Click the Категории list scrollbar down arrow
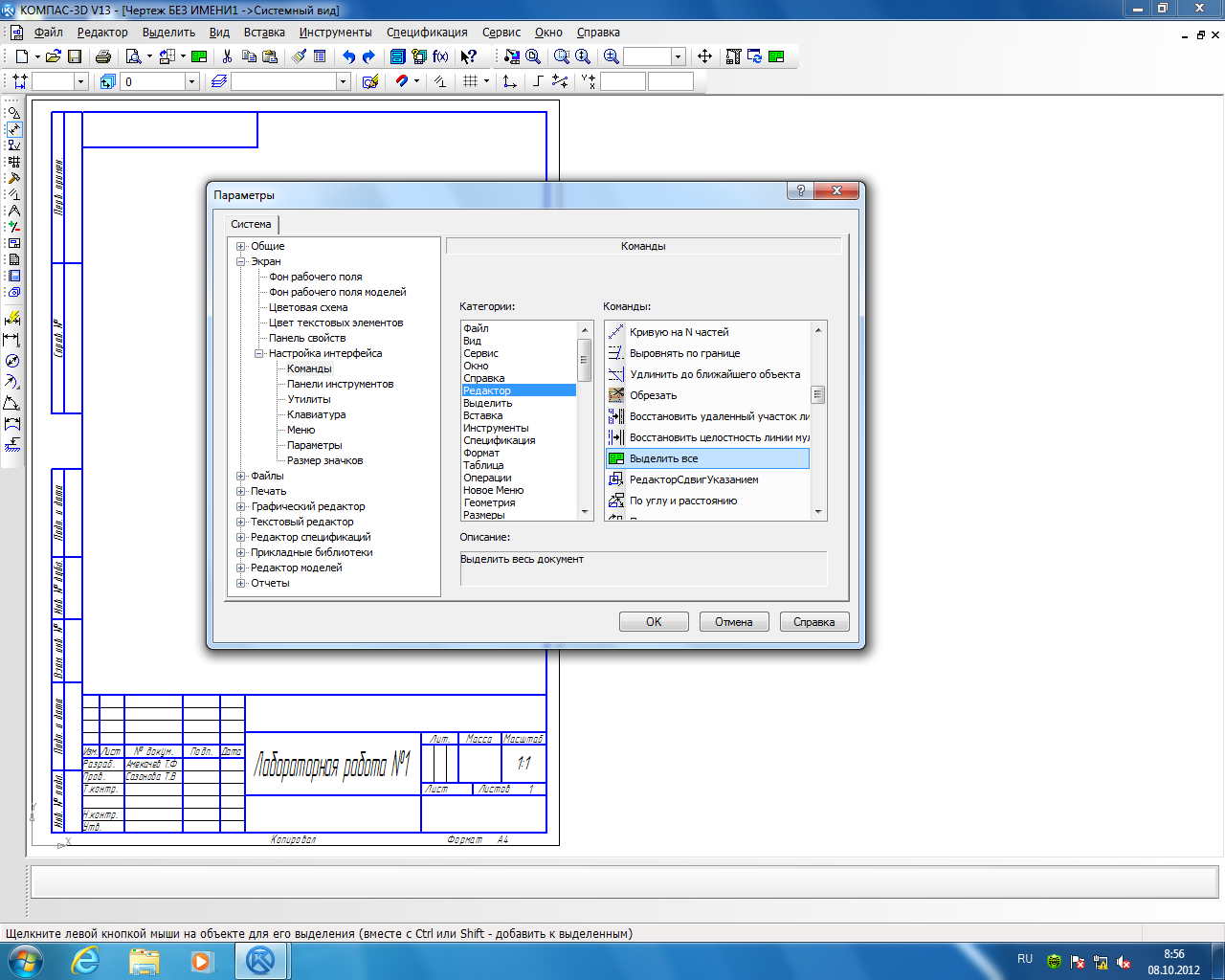The image size is (1225, 980). pyautogui.click(x=585, y=513)
